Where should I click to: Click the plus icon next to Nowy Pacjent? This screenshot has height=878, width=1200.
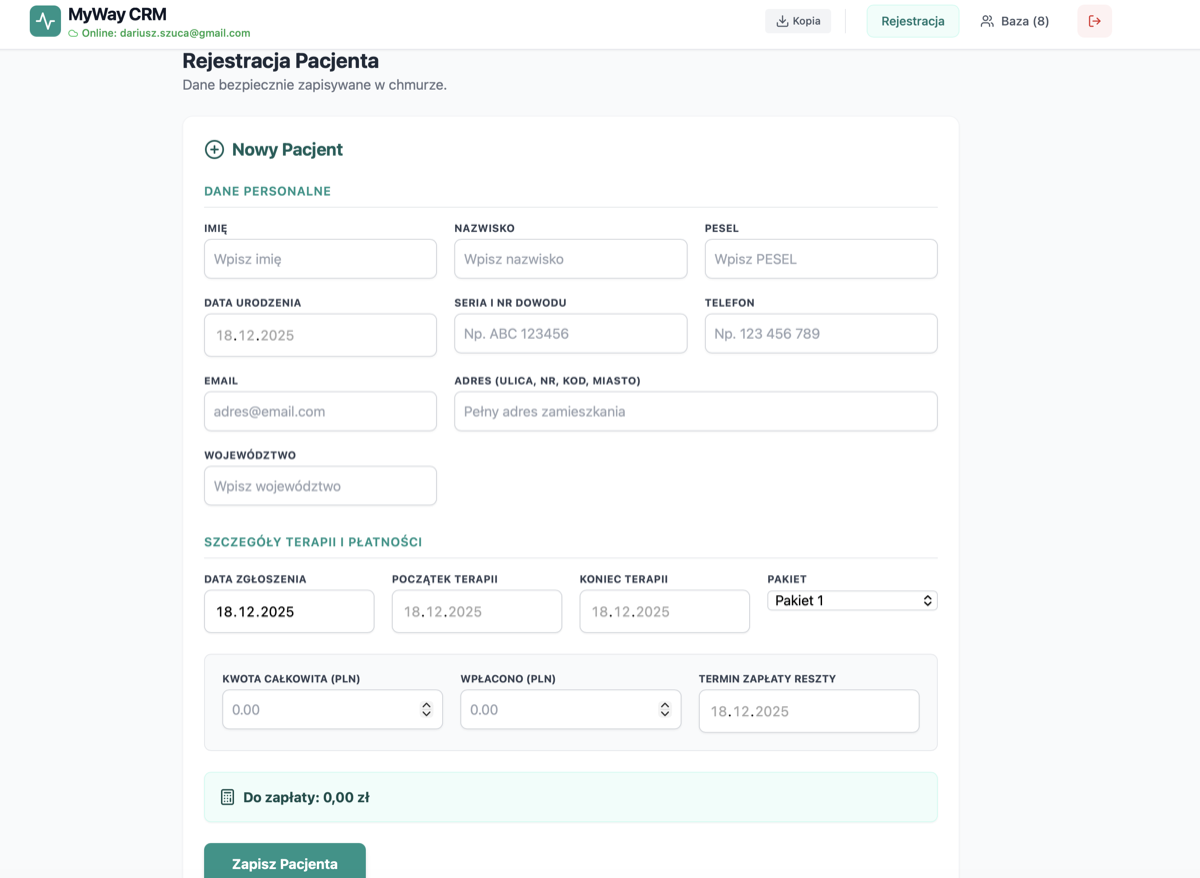[213, 149]
